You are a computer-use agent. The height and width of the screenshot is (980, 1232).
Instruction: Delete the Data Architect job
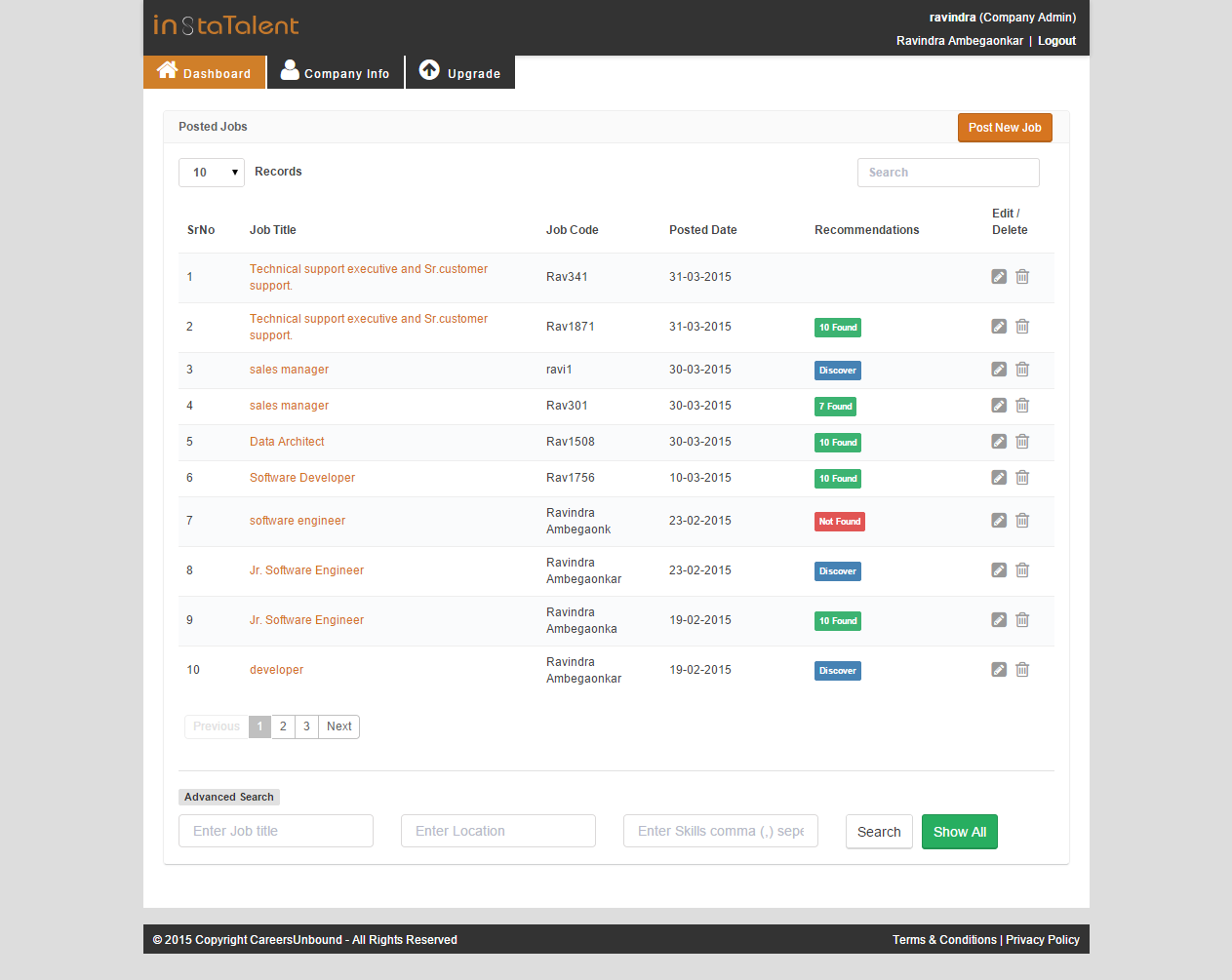1022,442
